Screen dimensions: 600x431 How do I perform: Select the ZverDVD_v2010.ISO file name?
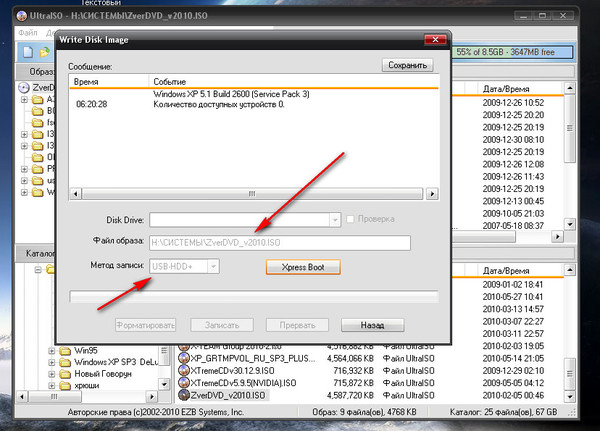click(228, 395)
